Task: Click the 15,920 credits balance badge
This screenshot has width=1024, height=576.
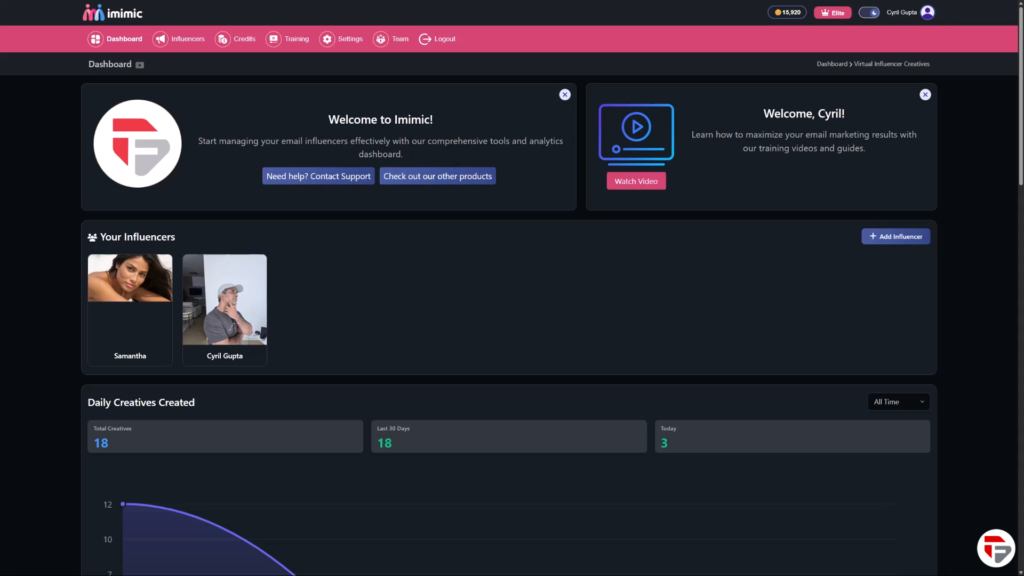Action: (787, 12)
